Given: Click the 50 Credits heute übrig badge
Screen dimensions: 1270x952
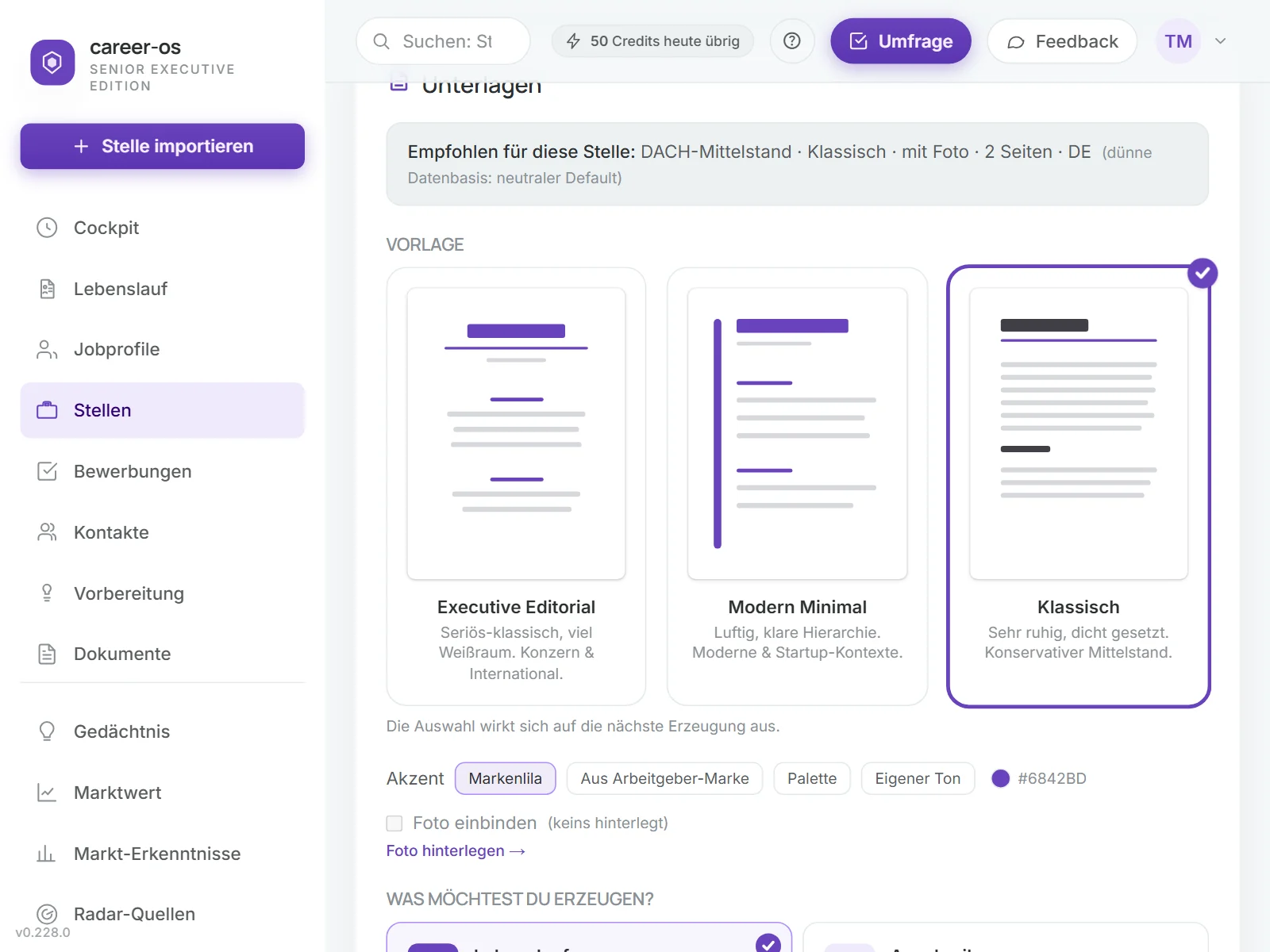Looking at the screenshot, I should (652, 41).
